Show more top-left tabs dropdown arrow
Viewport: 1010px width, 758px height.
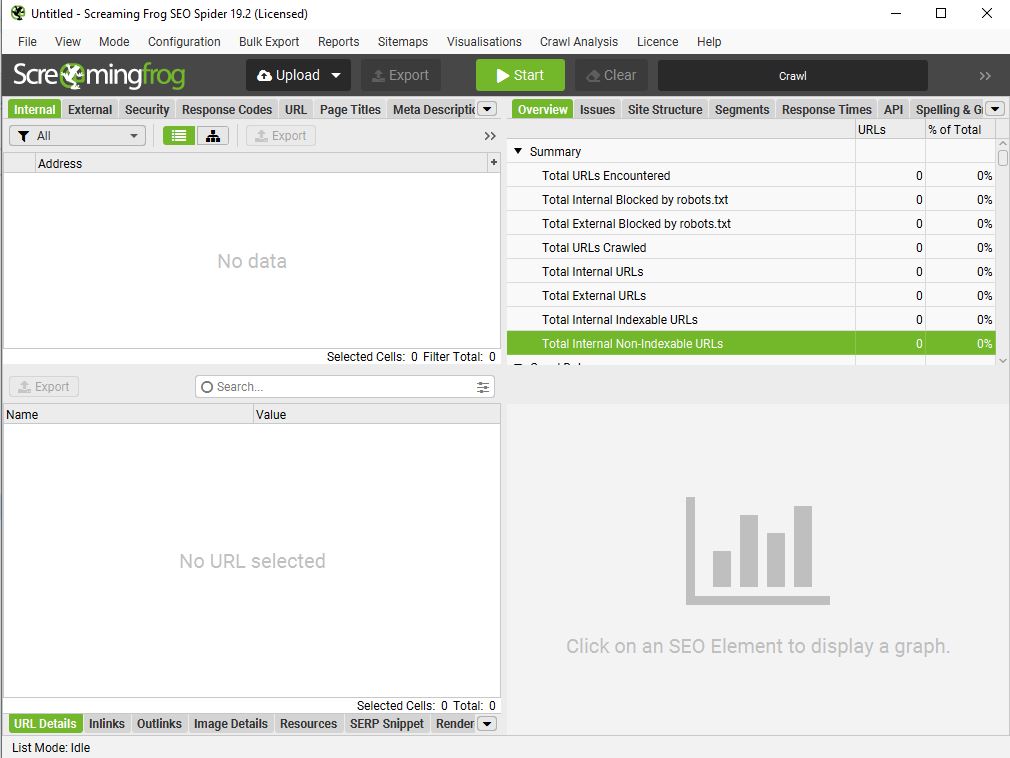point(487,109)
